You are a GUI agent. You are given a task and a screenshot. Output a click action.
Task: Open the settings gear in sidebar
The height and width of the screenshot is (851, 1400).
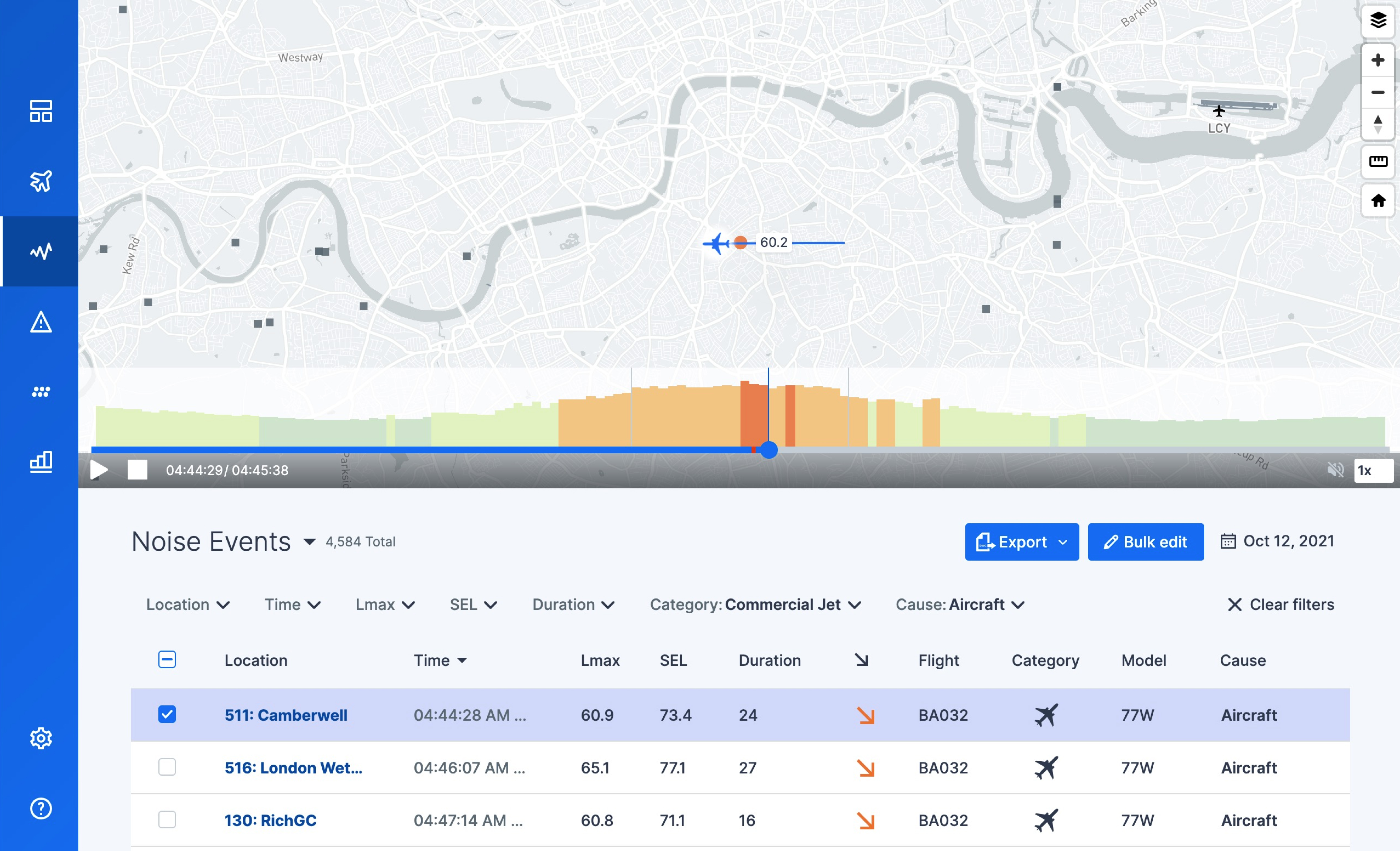(x=40, y=738)
